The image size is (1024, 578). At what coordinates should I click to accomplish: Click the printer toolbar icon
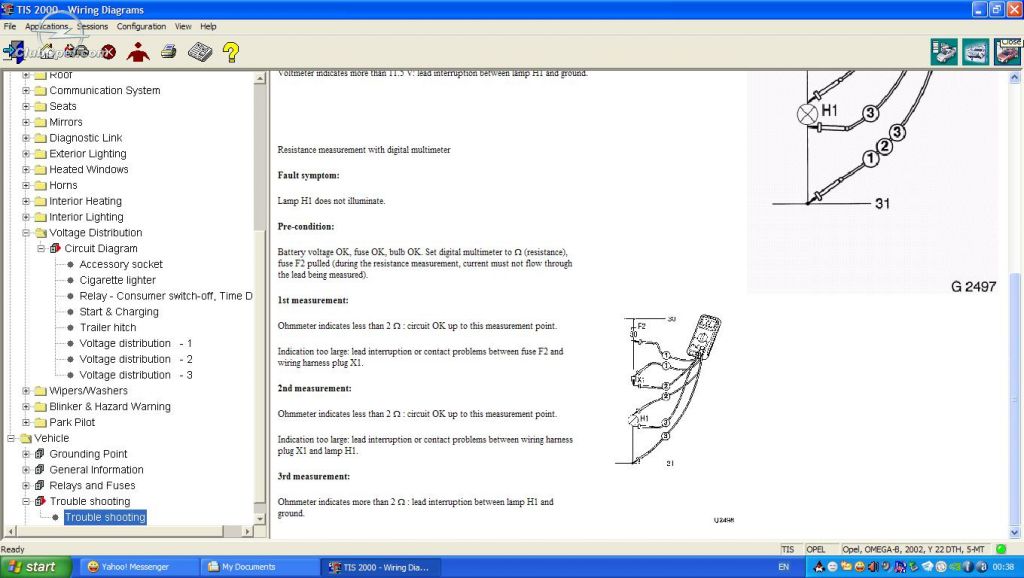point(169,51)
